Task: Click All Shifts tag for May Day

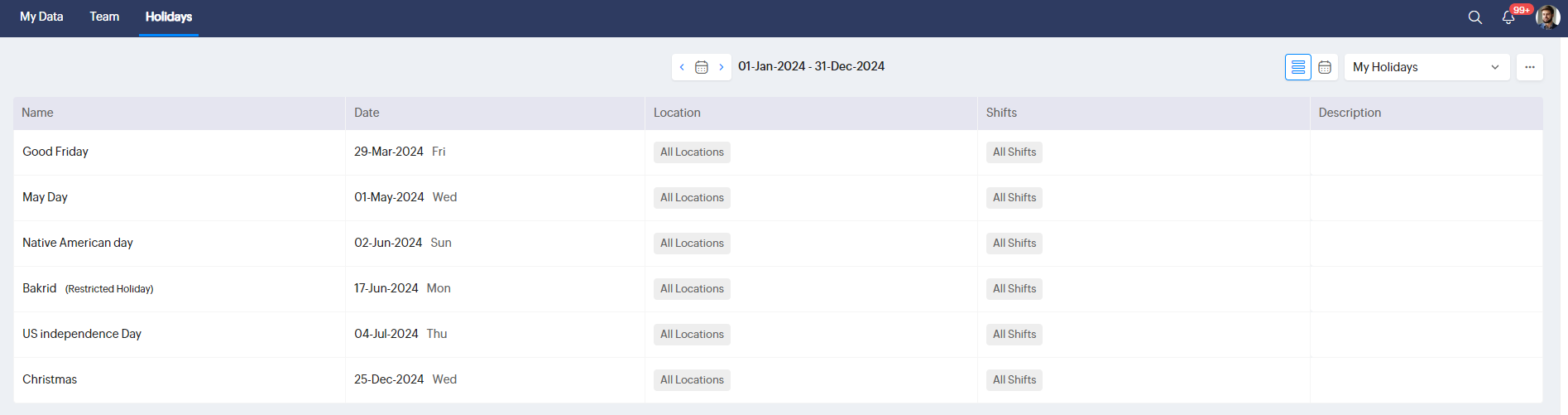Action: coord(1014,198)
